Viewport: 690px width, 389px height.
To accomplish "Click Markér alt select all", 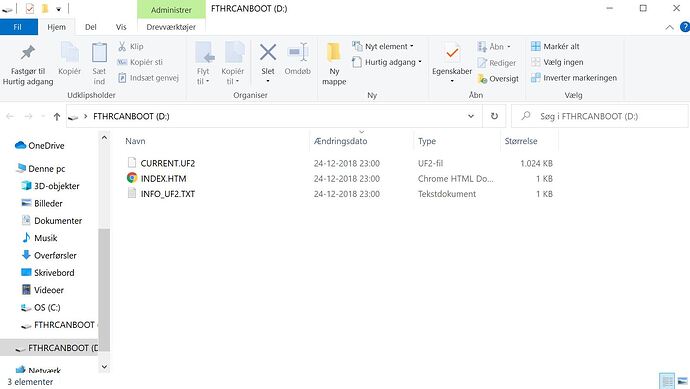I will [555, 46].
